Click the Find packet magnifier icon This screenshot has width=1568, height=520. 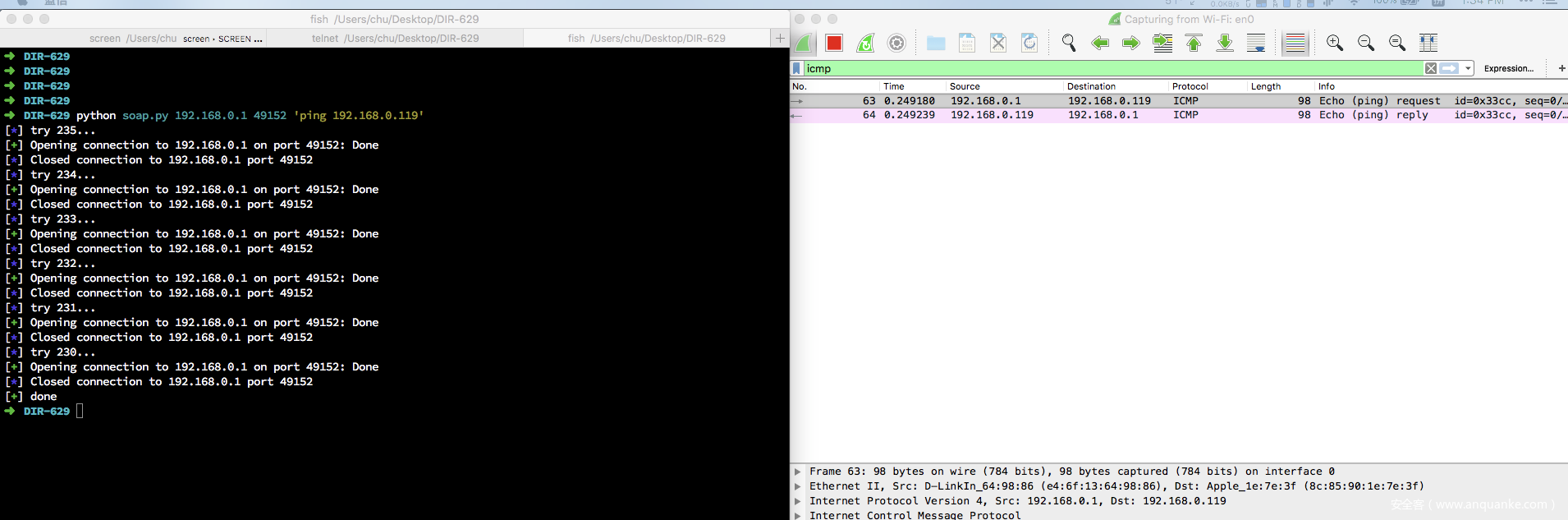click(1068, 43)
